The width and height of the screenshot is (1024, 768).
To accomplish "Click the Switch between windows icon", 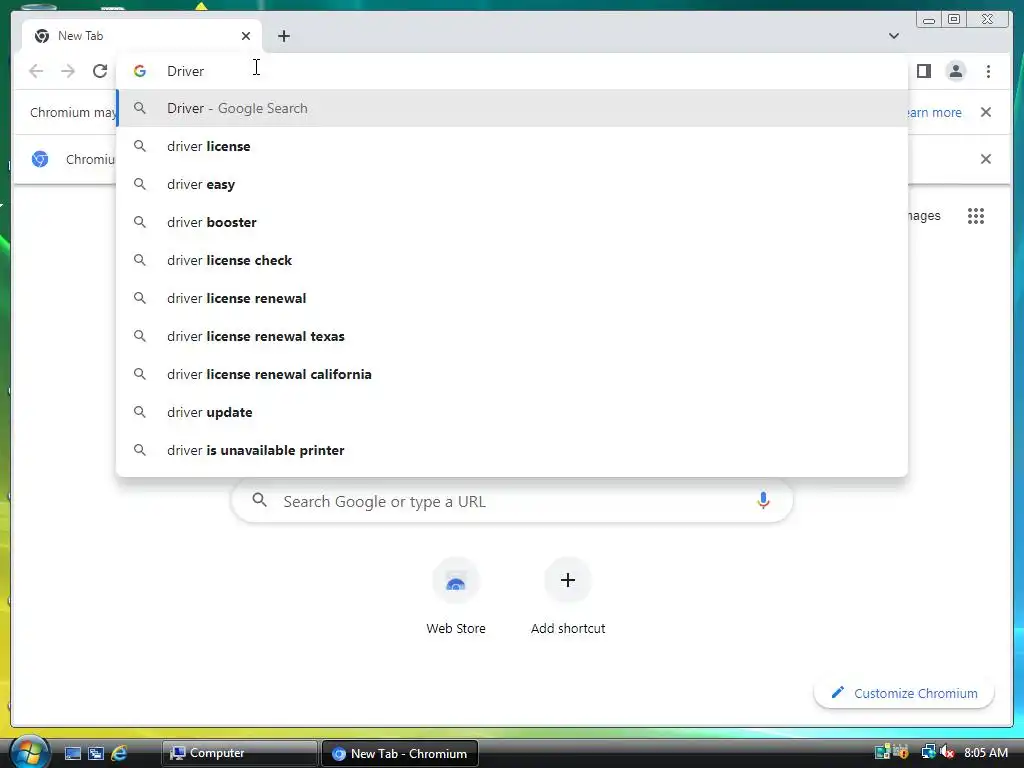I will (x=96, y=753).
